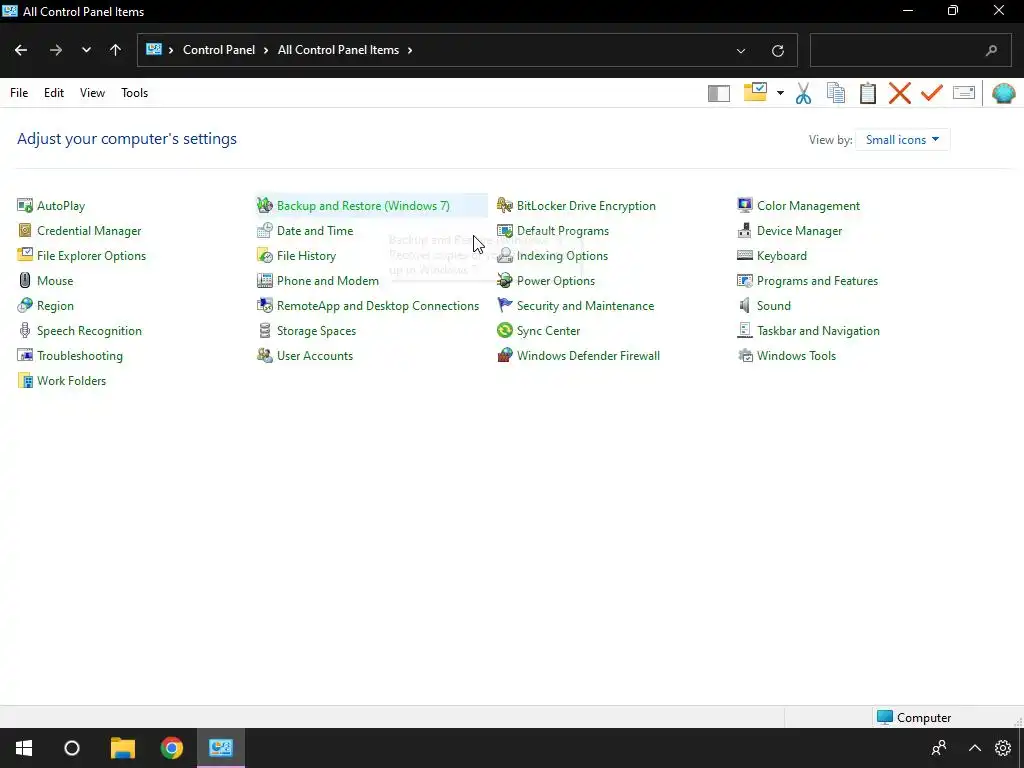This screenshot has height=768, width=1024.
Task: Launch Google Chrome from the taskbar
Action: (172, 748)
